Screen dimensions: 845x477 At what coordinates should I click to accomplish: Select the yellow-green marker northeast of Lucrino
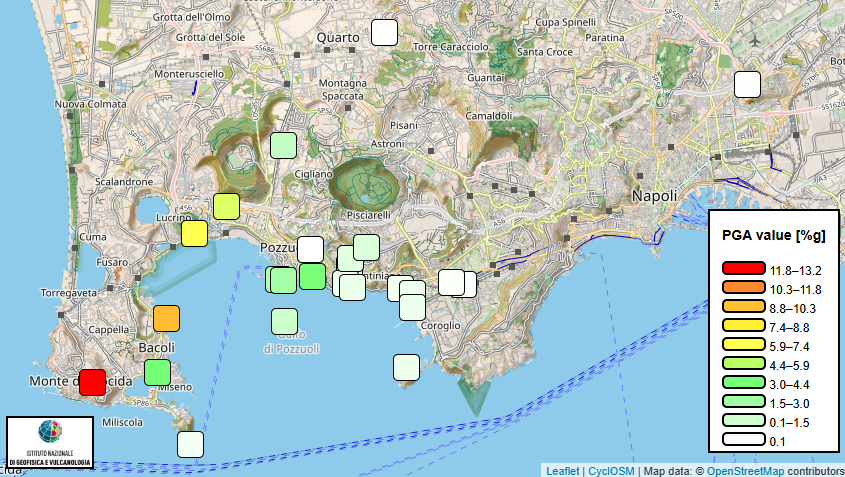tap(226, 206)
